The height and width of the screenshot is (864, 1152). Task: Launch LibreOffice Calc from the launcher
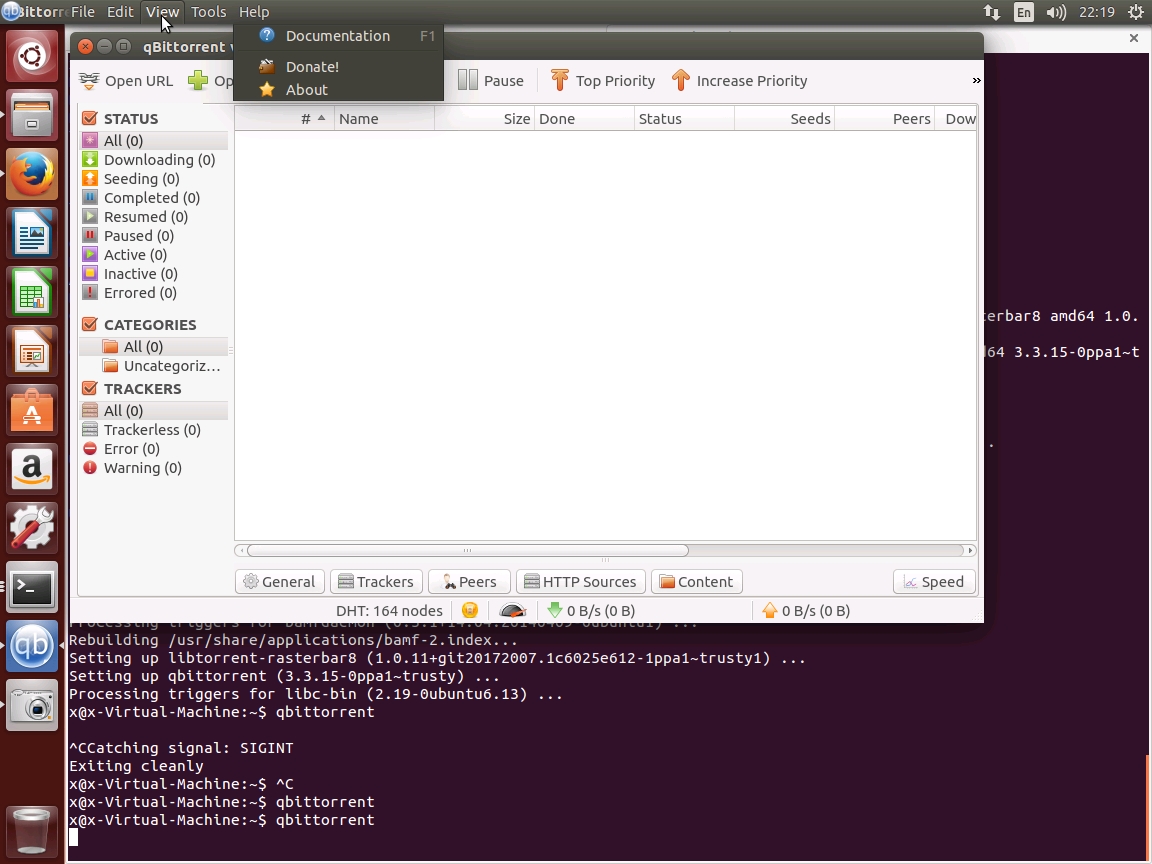tap(32, 292)
